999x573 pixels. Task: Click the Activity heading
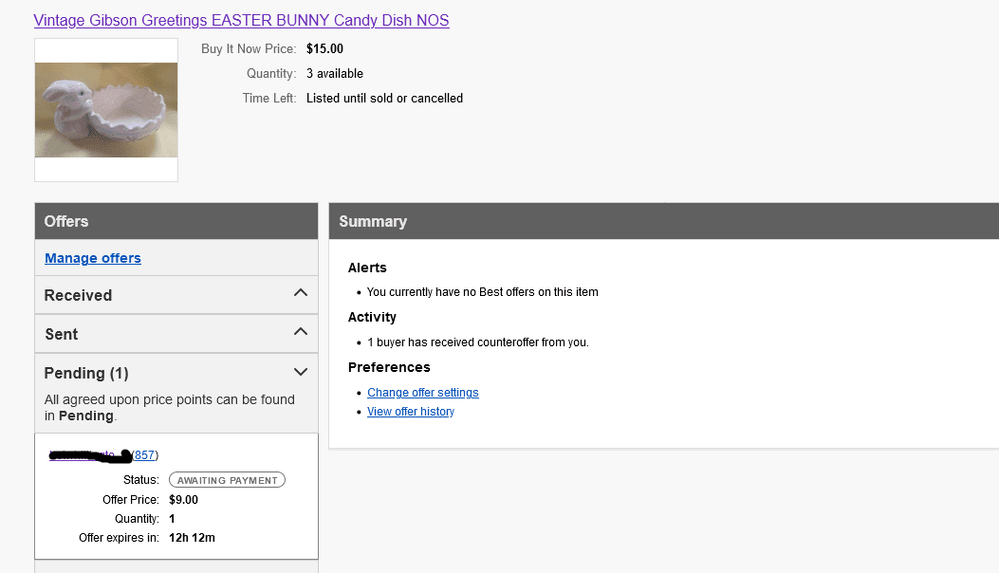tap(372, 317)
